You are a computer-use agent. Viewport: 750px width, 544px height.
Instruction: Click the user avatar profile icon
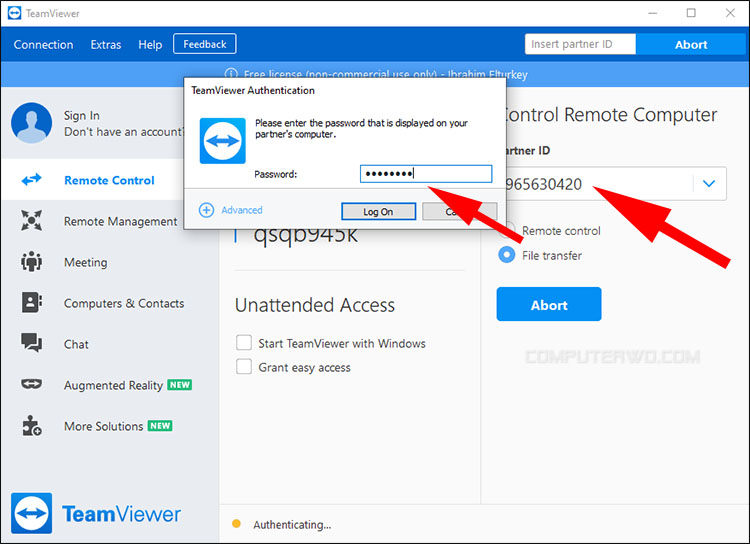(x=32, y=123)
